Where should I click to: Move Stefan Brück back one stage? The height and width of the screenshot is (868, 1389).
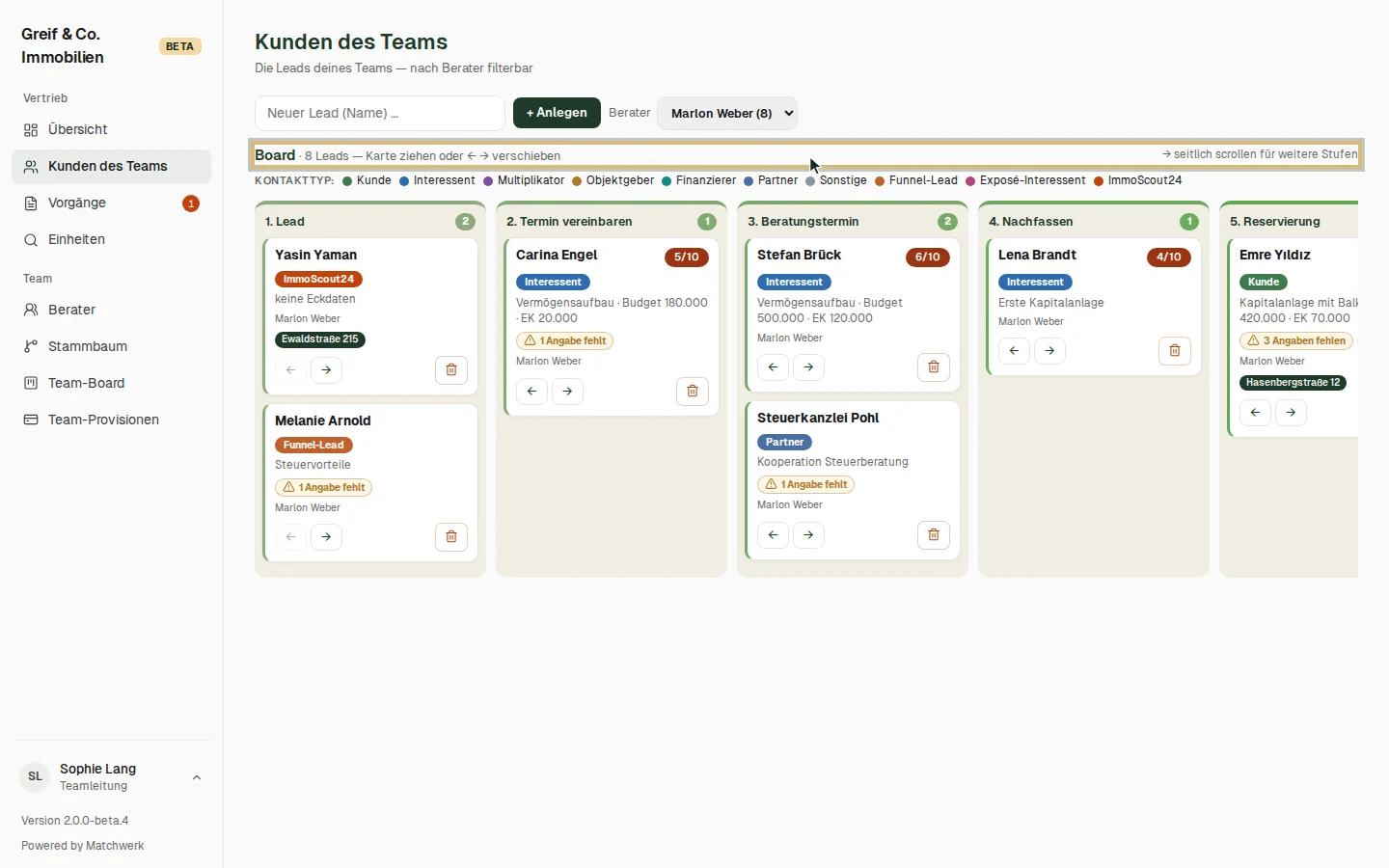click(774, 367)
